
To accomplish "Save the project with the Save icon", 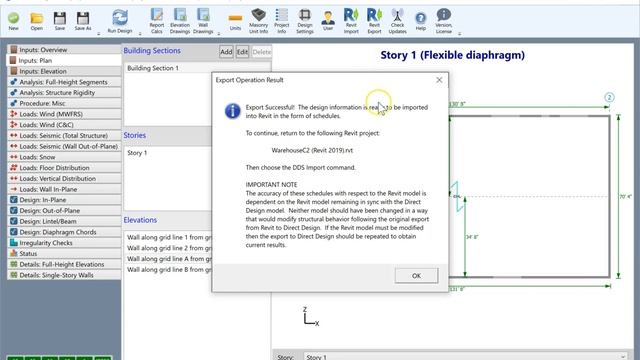I will pos(60,21).
